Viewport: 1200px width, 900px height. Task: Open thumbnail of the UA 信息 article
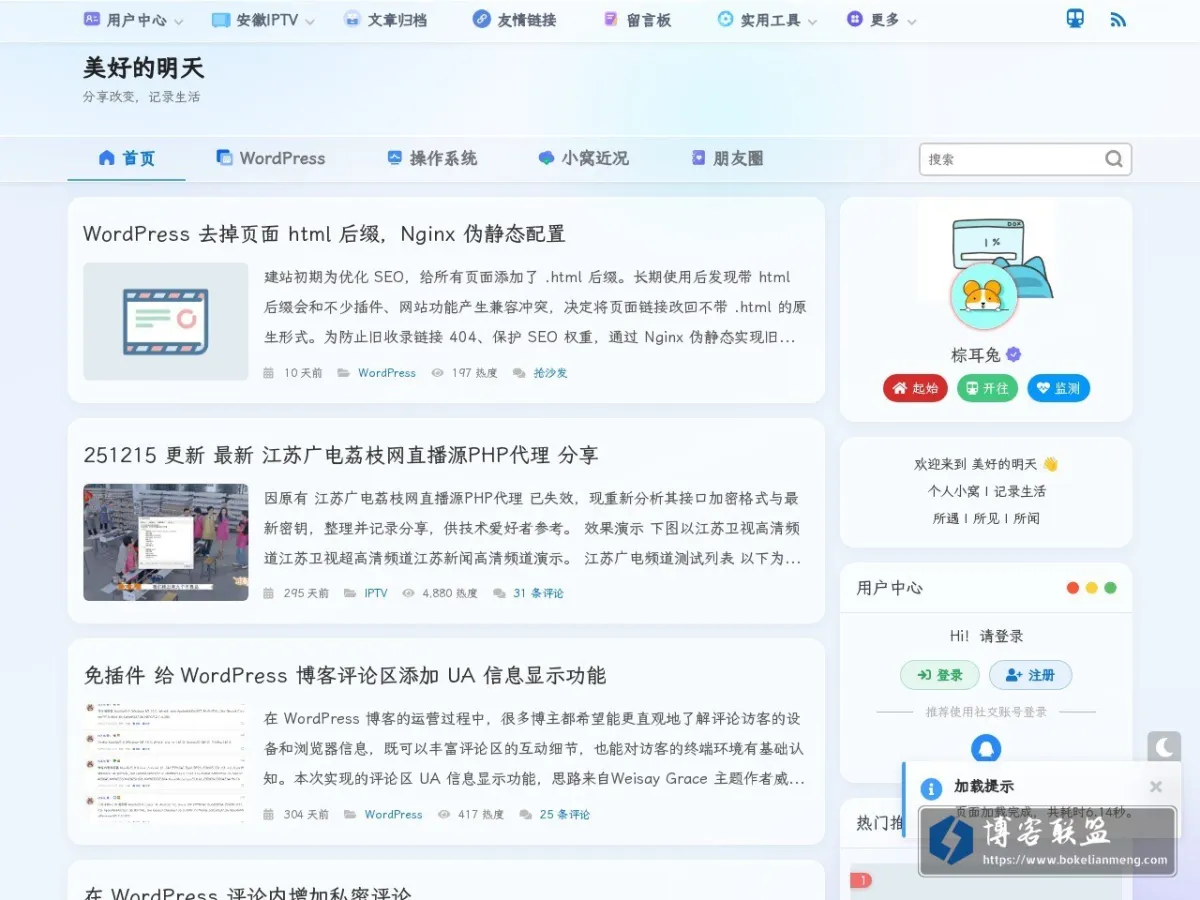coord(166,763)
